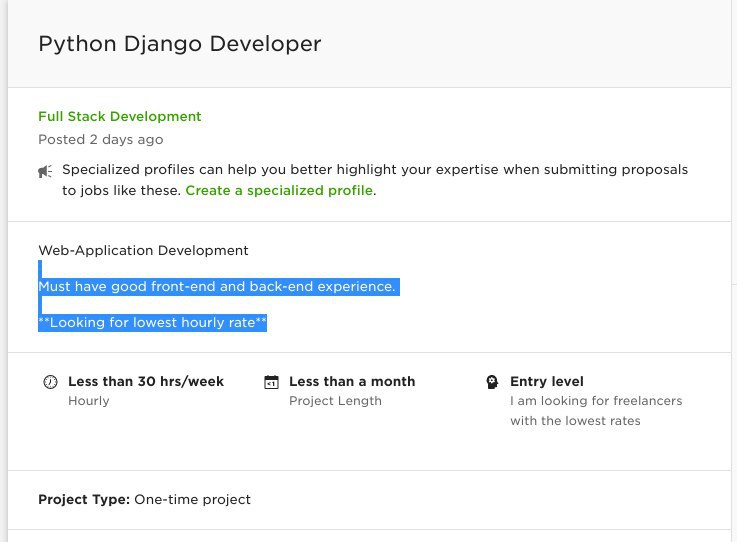Click the One-time project value
This screenshot has width=737, height=542.
click(x=192, y=499)
